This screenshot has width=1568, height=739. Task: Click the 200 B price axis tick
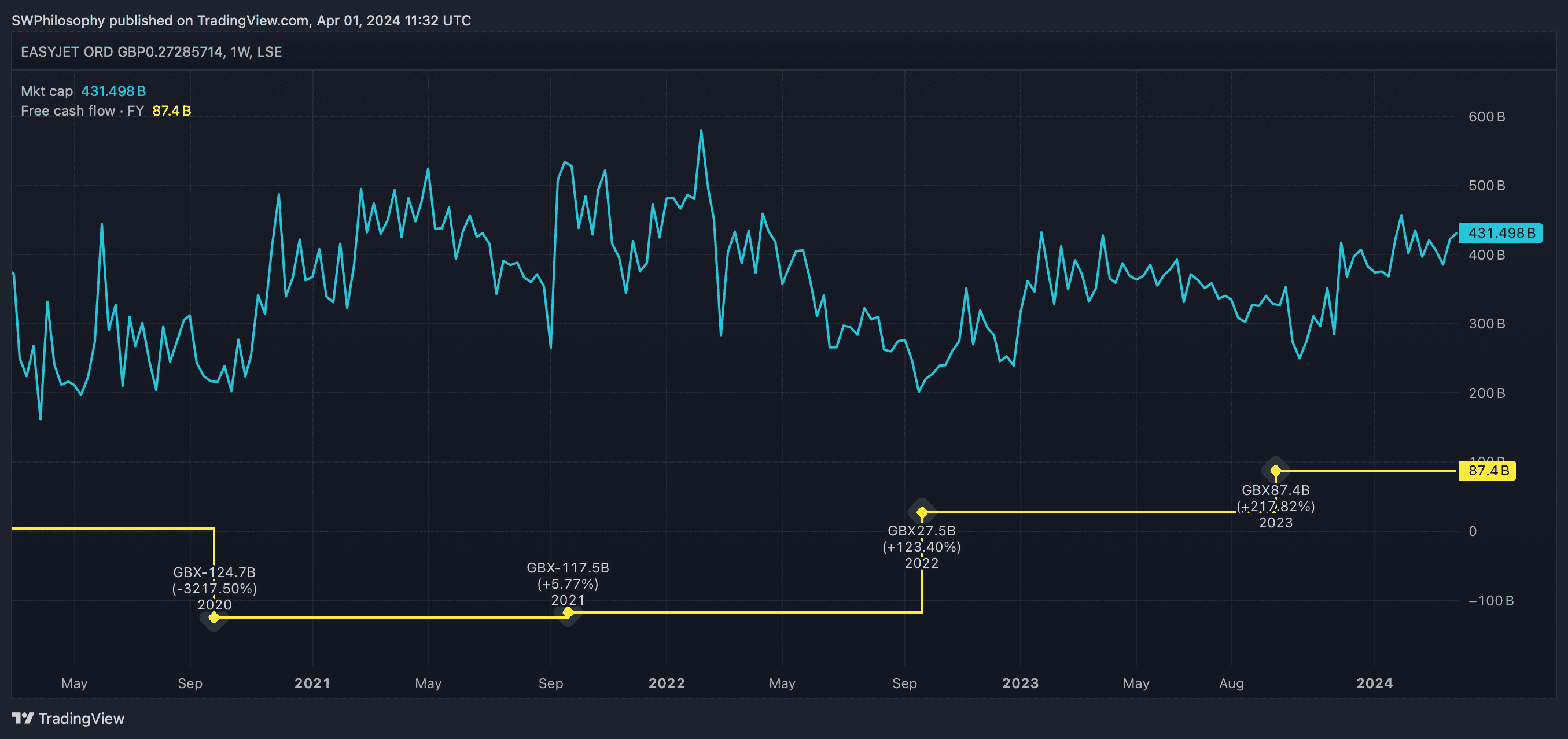(1486, 393)
